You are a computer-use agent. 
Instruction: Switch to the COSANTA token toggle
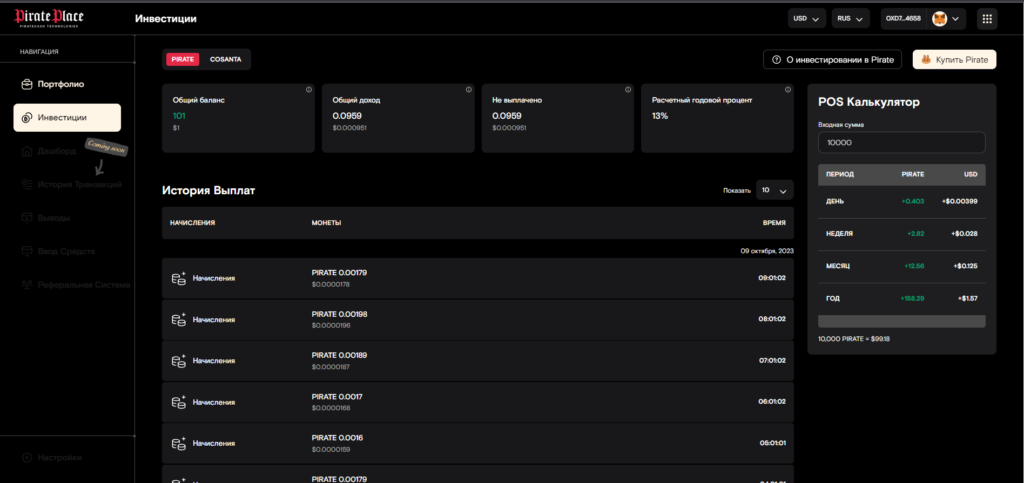225,60
